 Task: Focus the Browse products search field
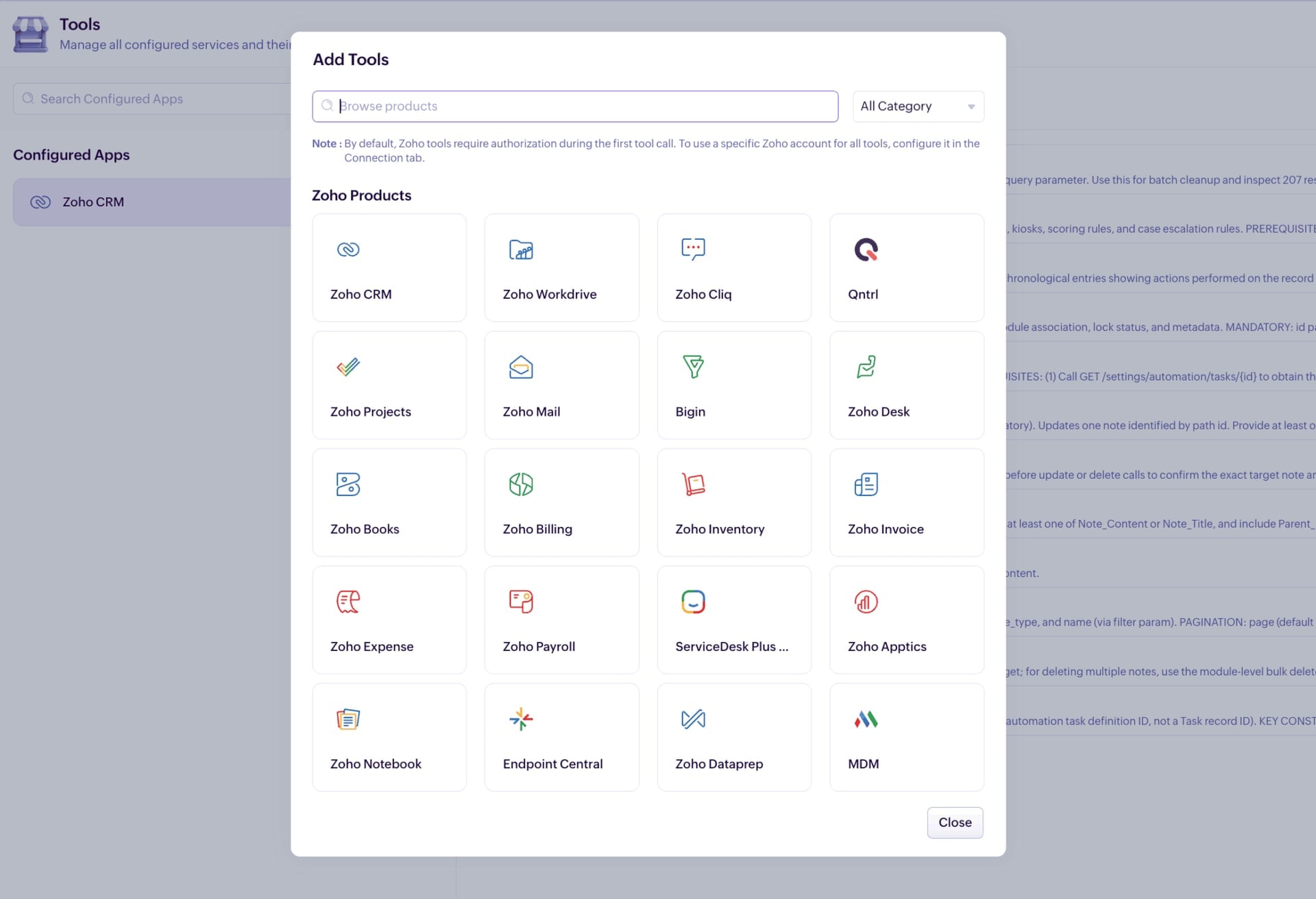575,106
